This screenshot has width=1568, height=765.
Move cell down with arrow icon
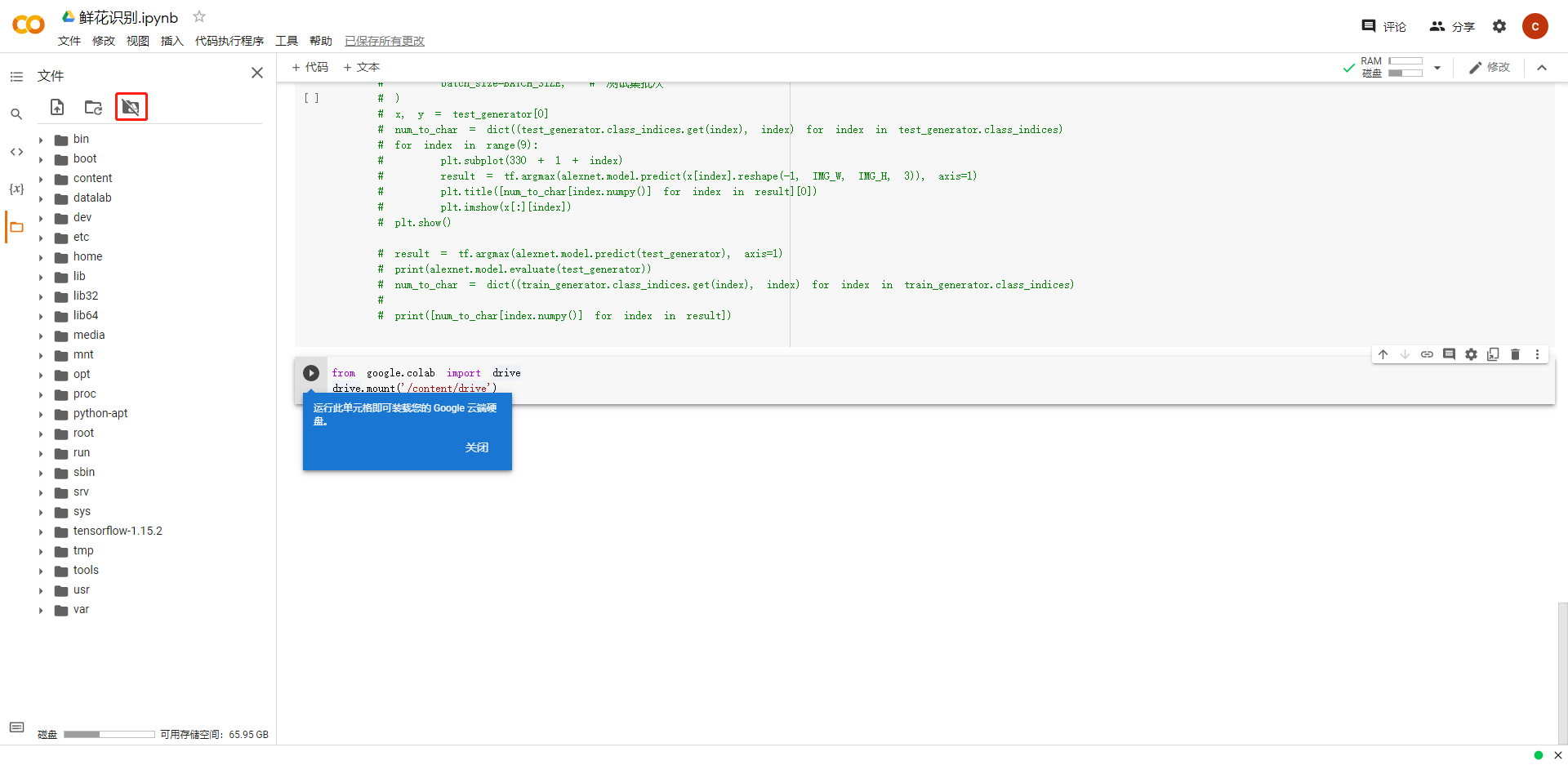click(x=1405, y=354)
